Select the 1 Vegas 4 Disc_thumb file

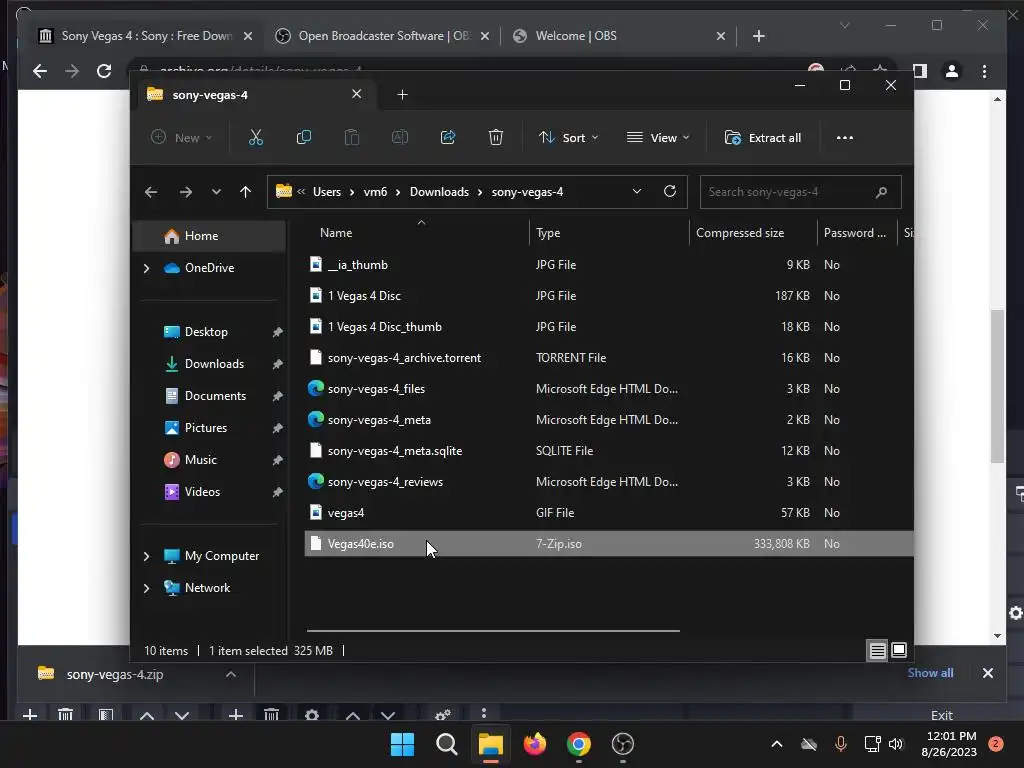point(609,327)
